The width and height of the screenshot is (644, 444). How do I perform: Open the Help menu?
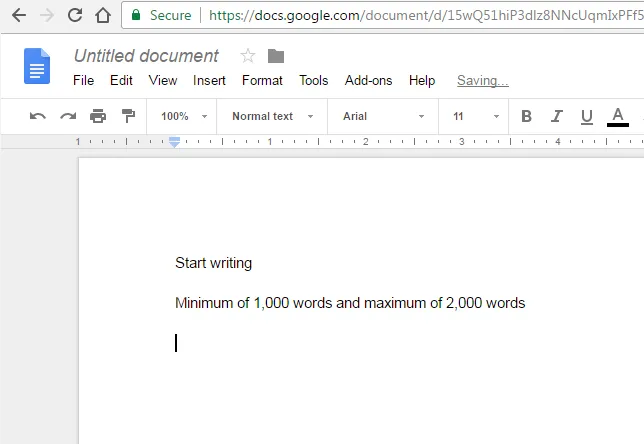tap(422, 81)
